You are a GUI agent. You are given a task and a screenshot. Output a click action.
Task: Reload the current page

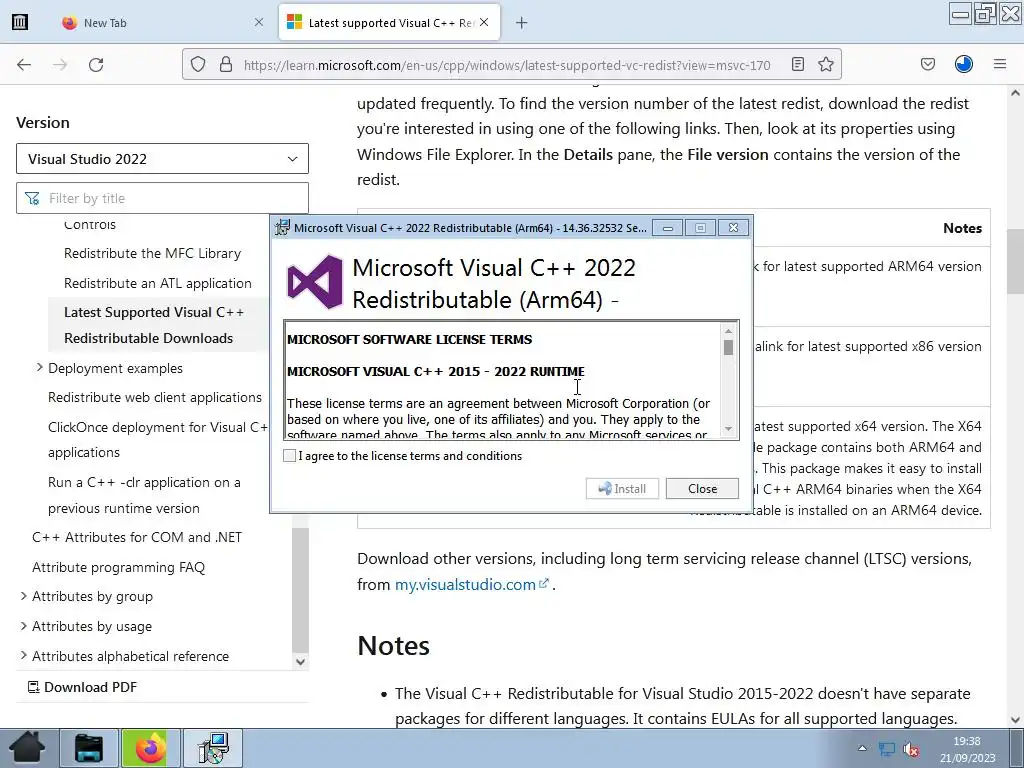96,65
